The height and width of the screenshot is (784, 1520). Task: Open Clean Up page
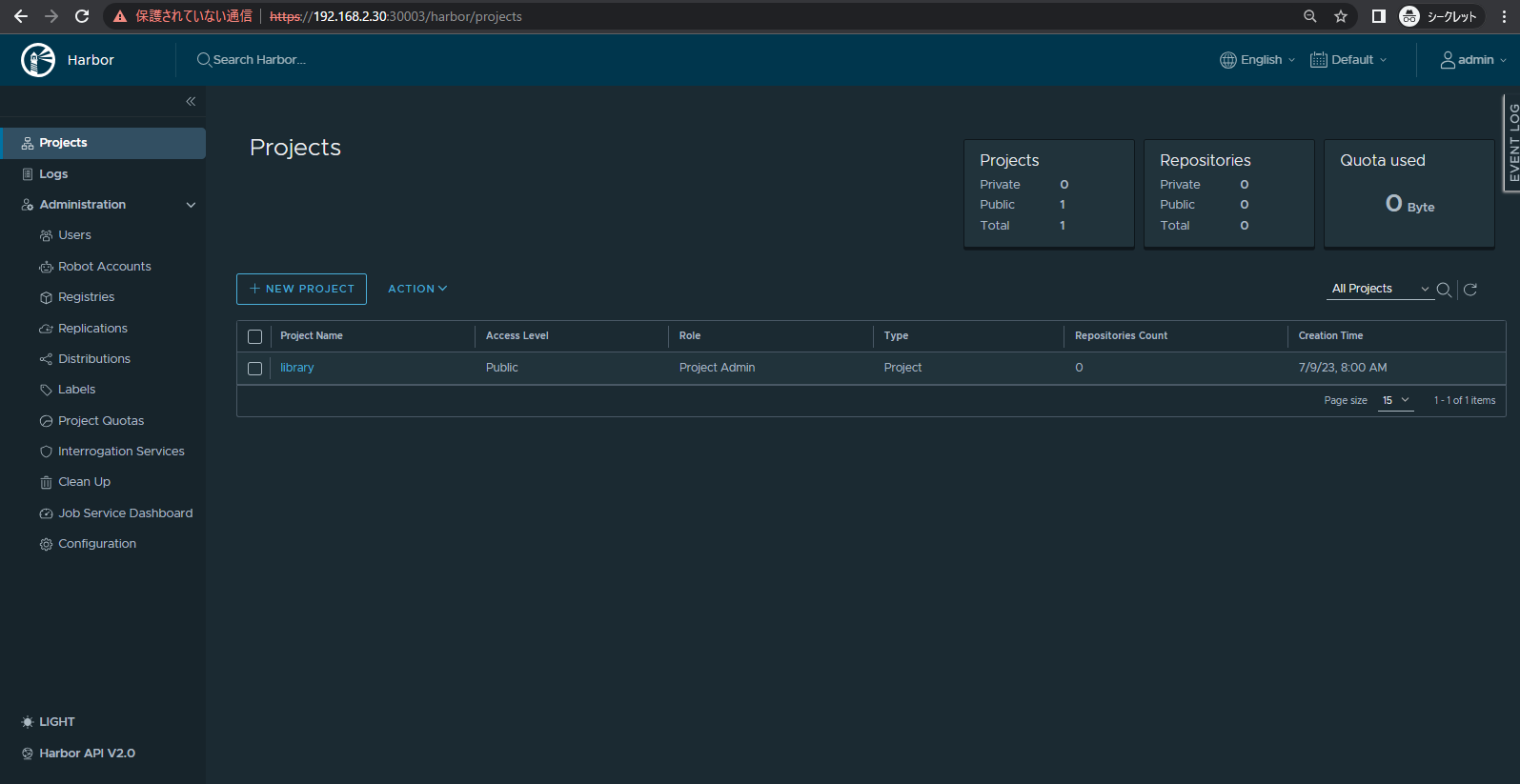point(84,482)
